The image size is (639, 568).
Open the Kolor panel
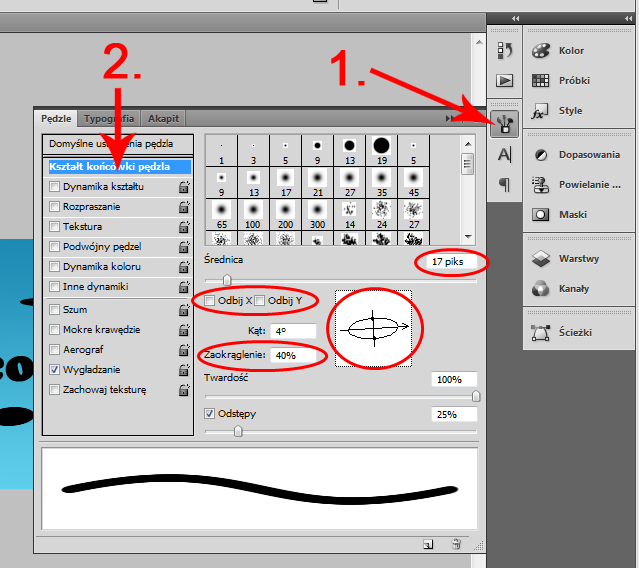572,50
